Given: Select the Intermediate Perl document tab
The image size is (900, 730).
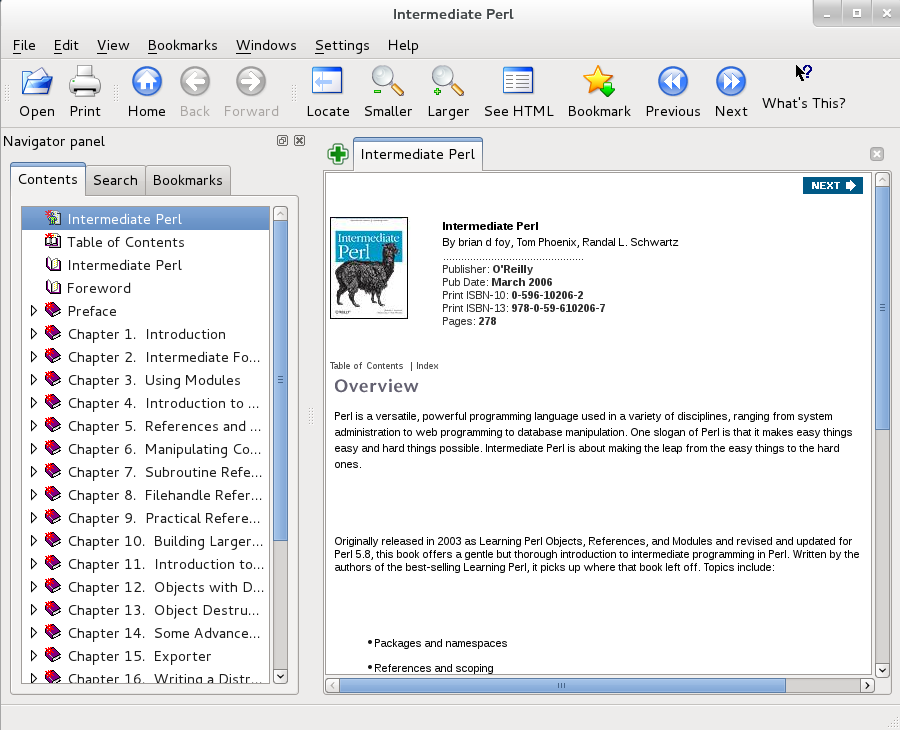Looking at the screenshot, I should point(418,154).
